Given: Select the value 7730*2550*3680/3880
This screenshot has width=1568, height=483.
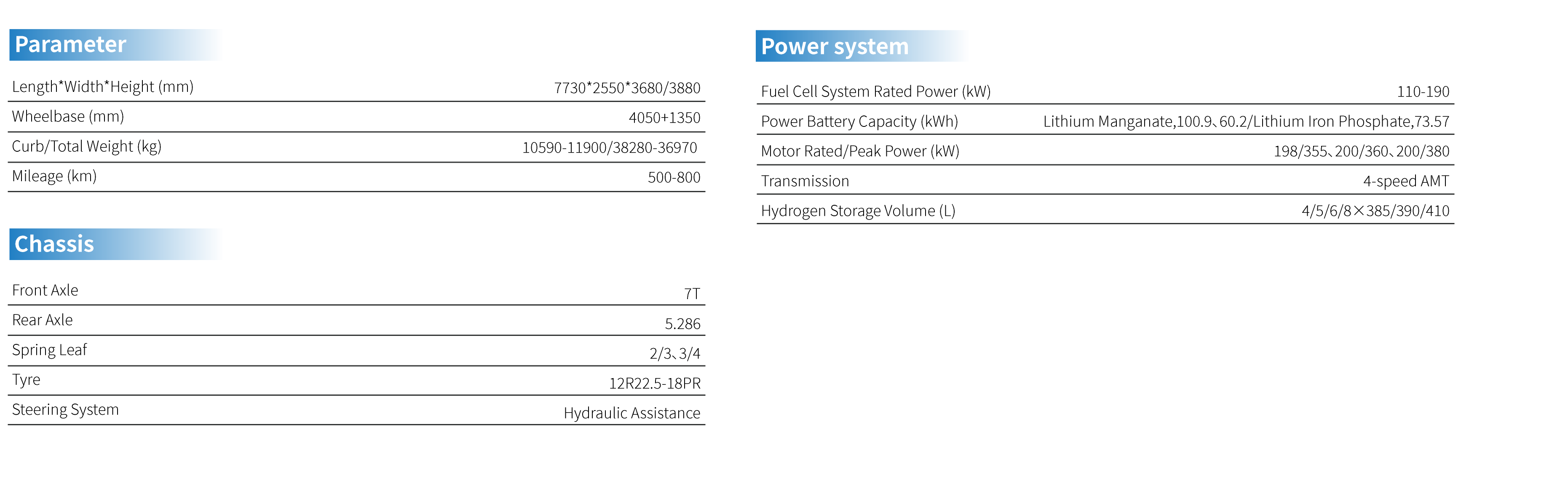Looking at the screenshot, I should pyautogui.click(x=627, y=89).
